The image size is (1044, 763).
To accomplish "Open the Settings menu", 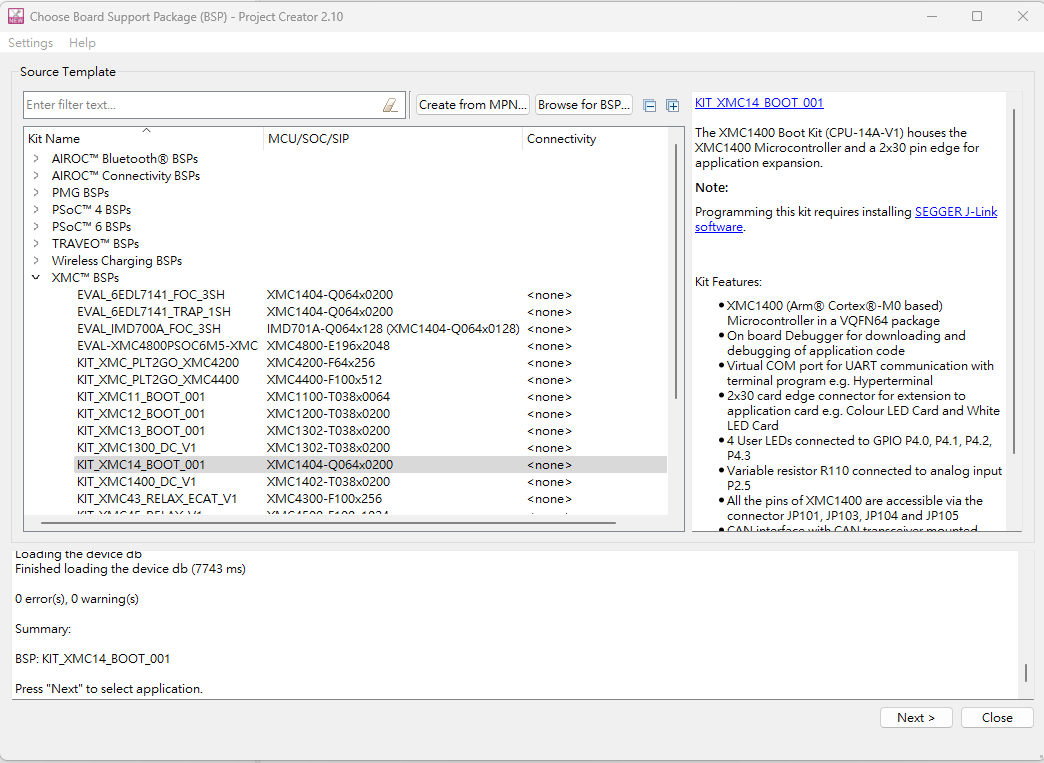I will tap(30, 43).
